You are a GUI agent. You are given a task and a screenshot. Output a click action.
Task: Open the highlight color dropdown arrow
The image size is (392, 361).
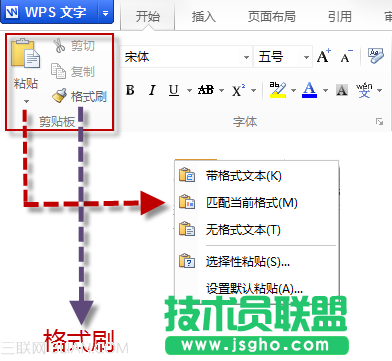click(293, 90)
